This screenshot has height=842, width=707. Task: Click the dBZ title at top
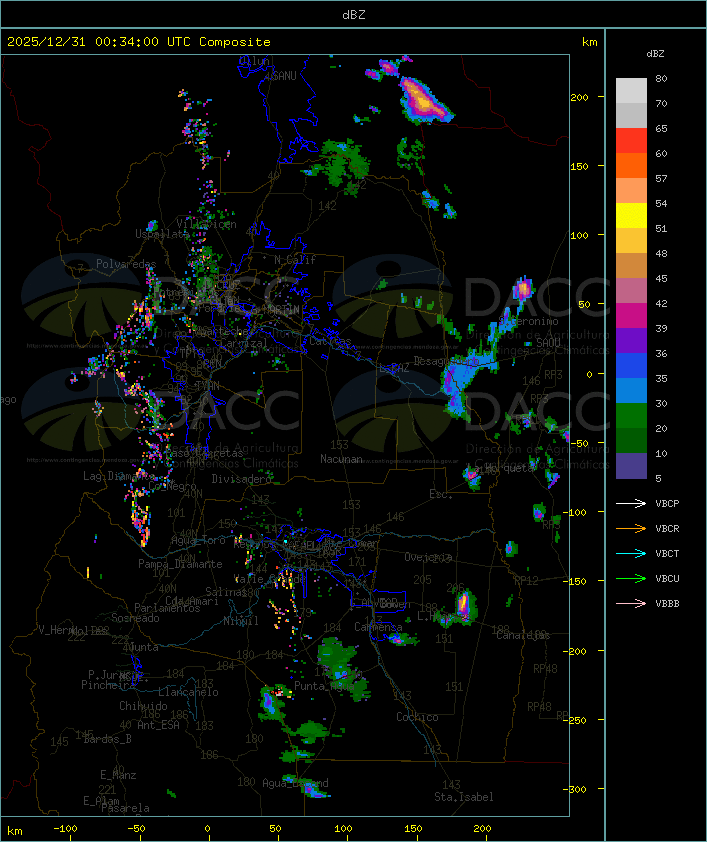coord(354,15)
